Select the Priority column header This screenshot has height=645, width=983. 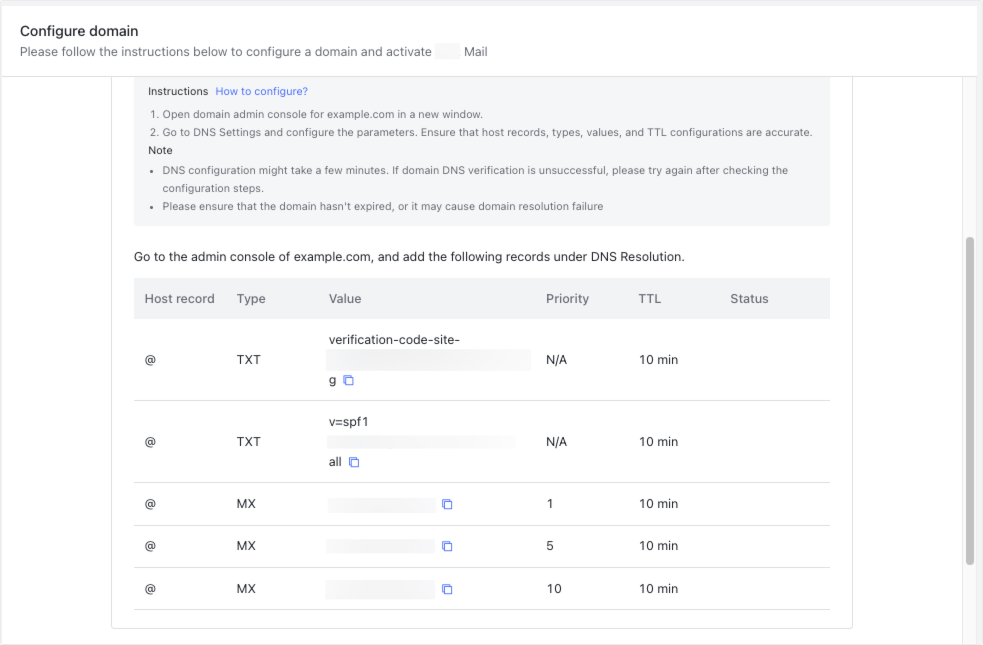point(567,298)
